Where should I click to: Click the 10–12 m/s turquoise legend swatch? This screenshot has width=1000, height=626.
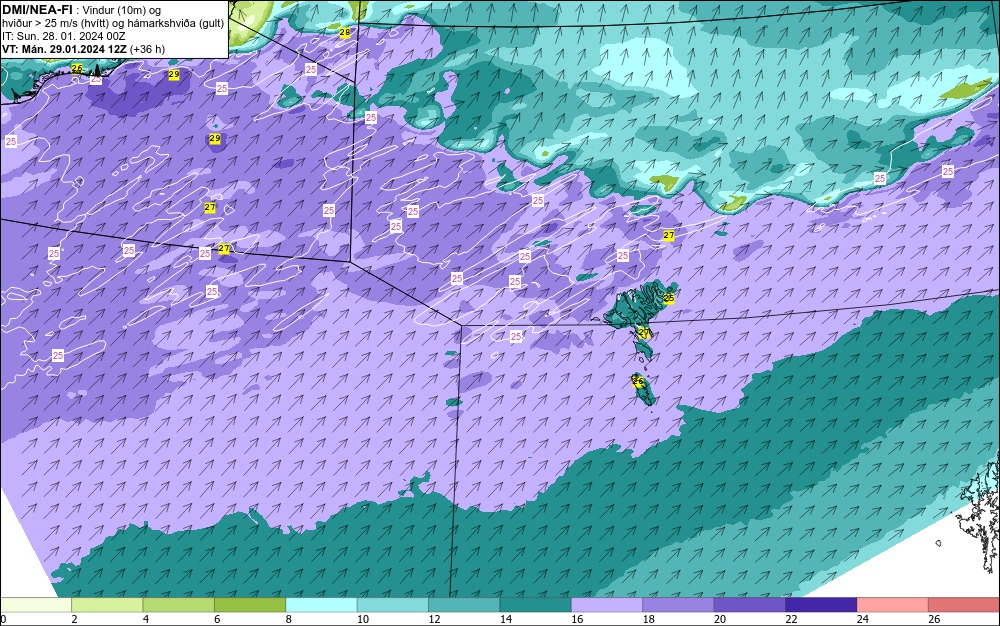tap(393, 605)
